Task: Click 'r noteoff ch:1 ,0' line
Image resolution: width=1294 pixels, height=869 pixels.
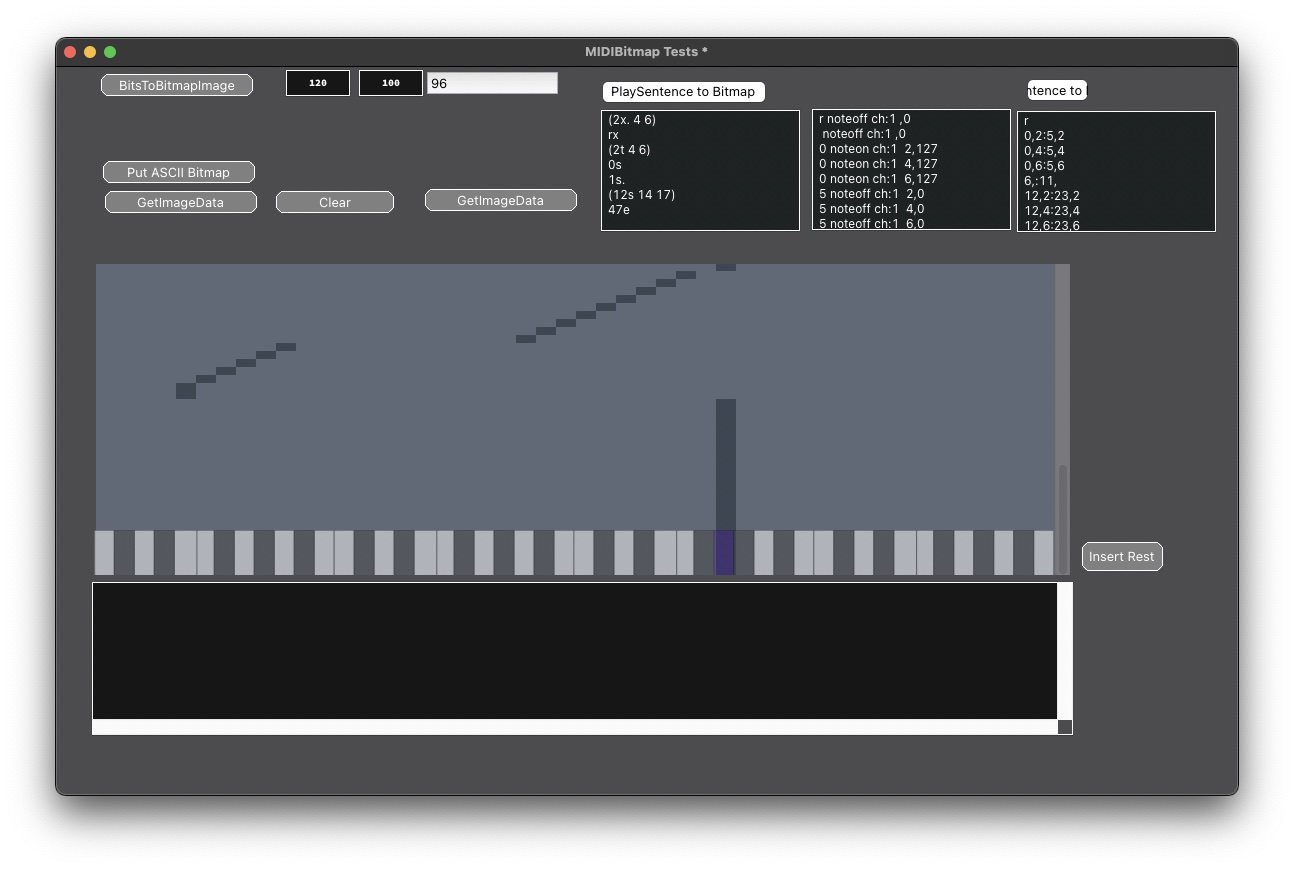Action: (x=863, y=118)
